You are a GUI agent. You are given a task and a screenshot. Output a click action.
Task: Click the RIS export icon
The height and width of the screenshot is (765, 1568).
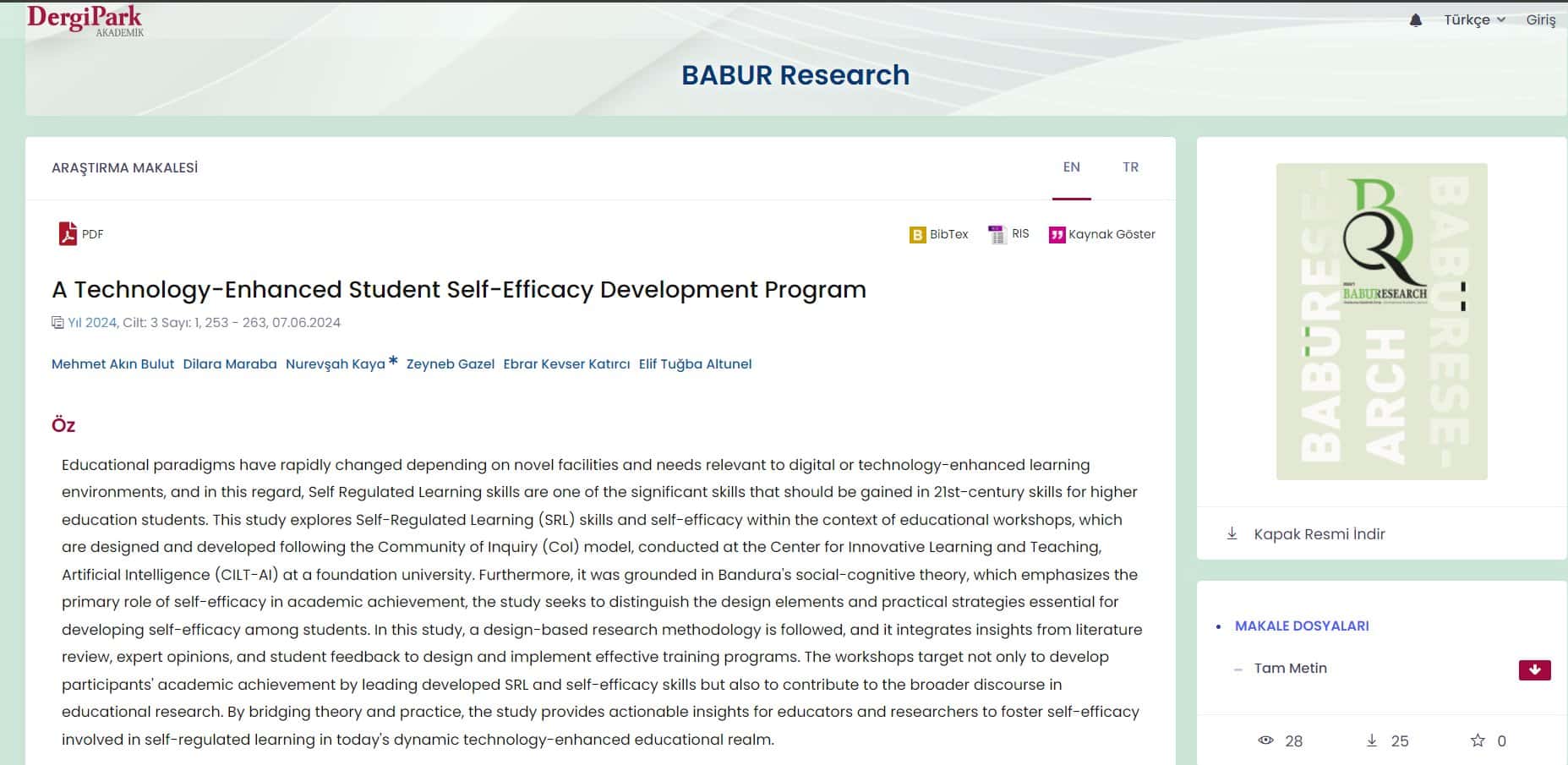point(997,234)
